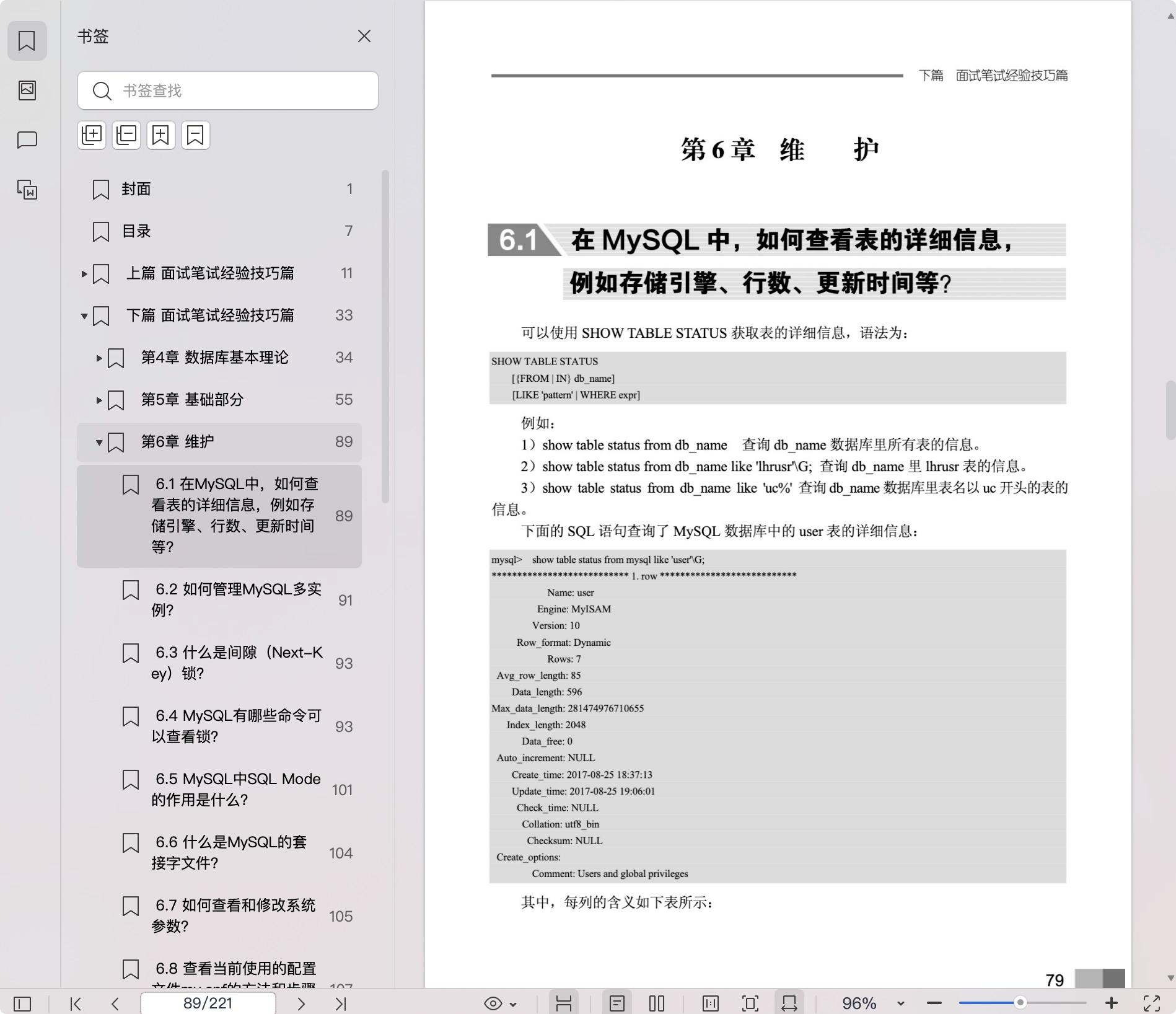Select 下篇 面试笔试经验技巧篇 bookmark row
1176x1014 pixels.
coord(219,315)
